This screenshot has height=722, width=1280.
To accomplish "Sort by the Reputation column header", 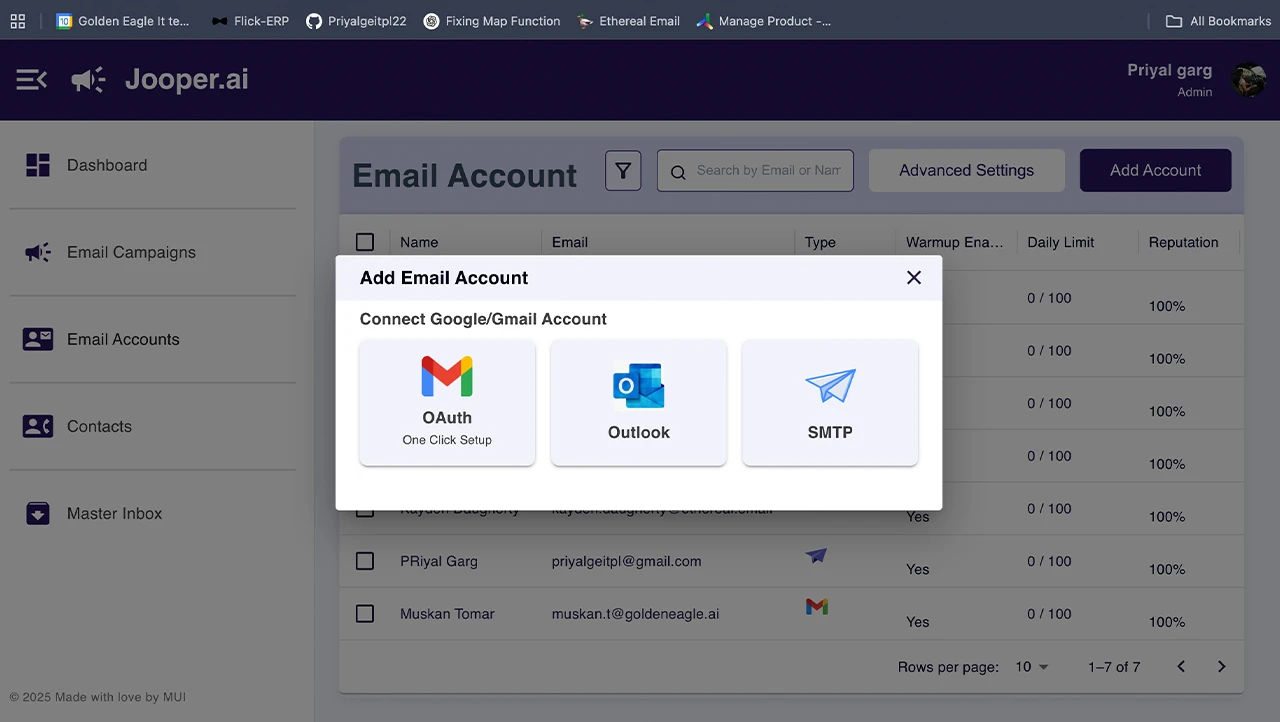I will pyautogui.click(x=1183, y=242).
